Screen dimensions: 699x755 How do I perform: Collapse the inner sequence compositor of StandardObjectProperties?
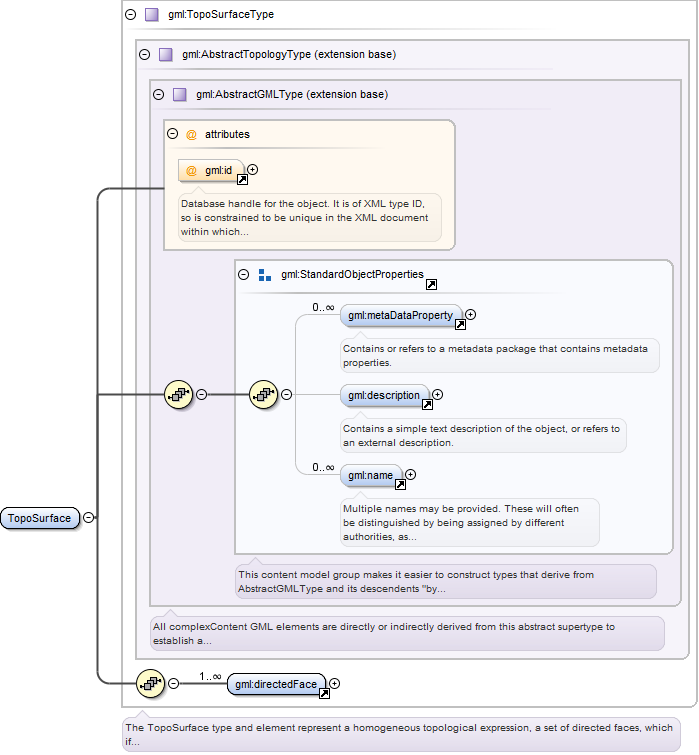tap(286, 394)
